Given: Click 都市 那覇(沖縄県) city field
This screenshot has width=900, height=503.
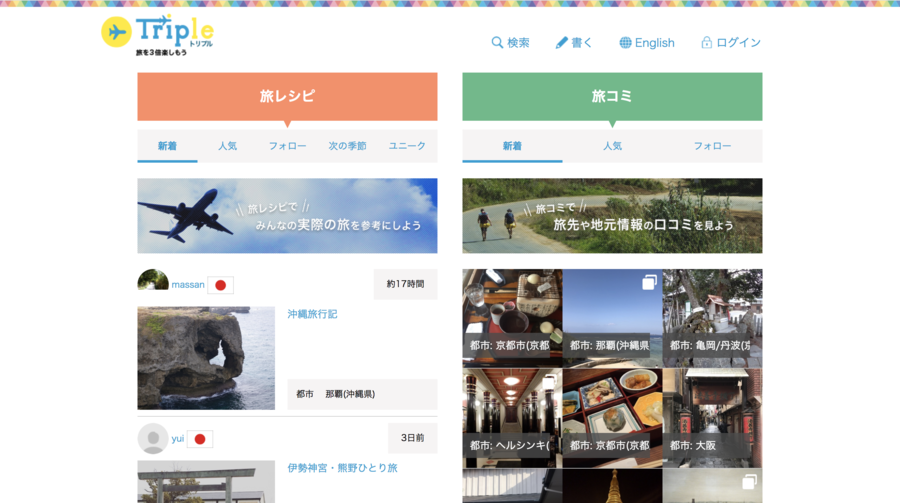Looking at the screenshot, I should pyautogui.click(x=362, y=394).
